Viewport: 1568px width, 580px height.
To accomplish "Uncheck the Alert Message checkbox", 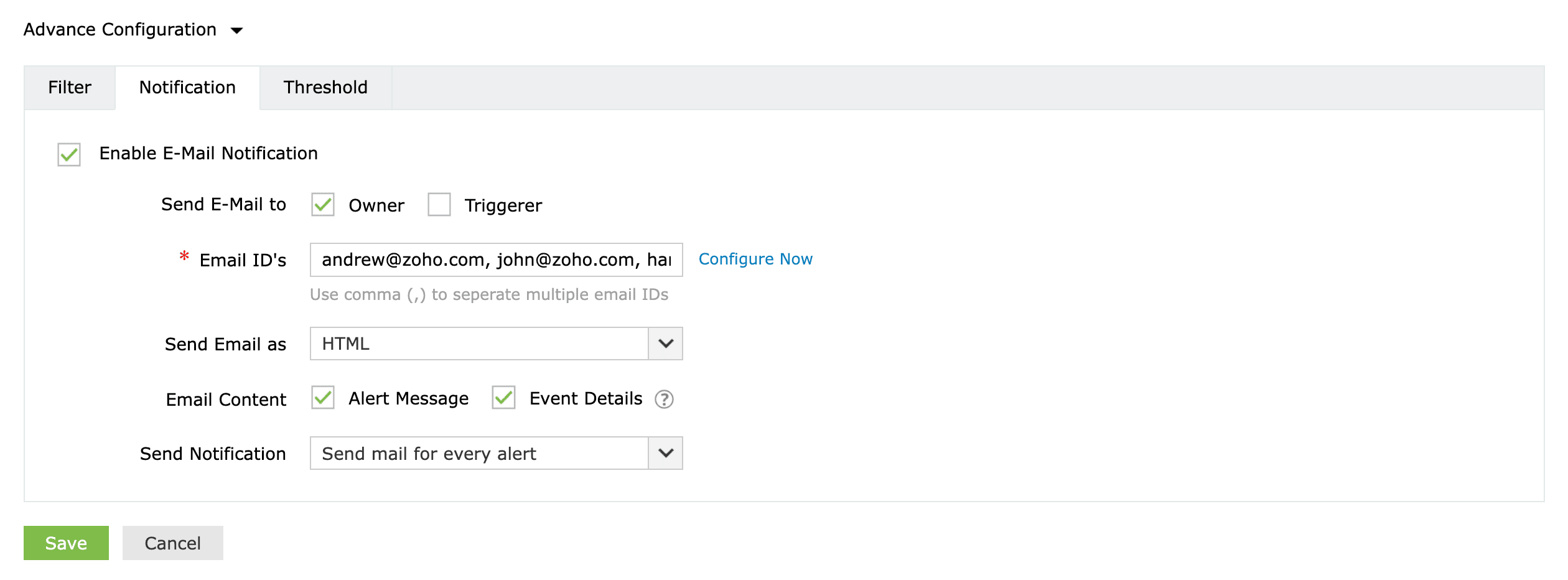I will point(322,398).
